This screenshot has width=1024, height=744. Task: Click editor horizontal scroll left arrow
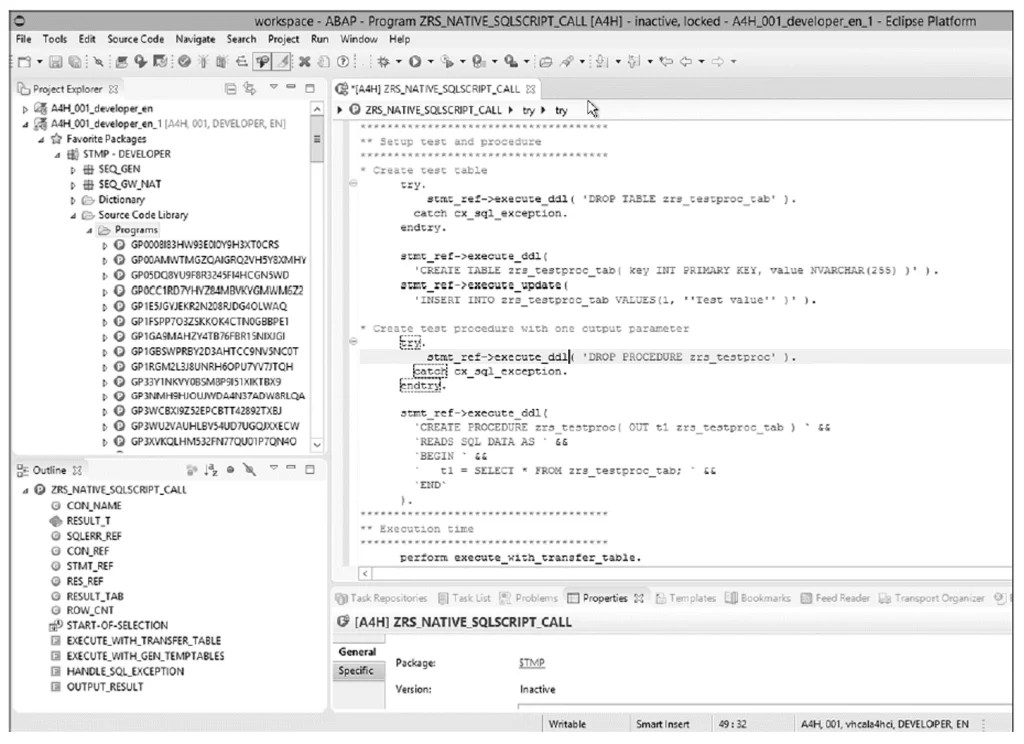pyautogui.click(x=365, y=573)
